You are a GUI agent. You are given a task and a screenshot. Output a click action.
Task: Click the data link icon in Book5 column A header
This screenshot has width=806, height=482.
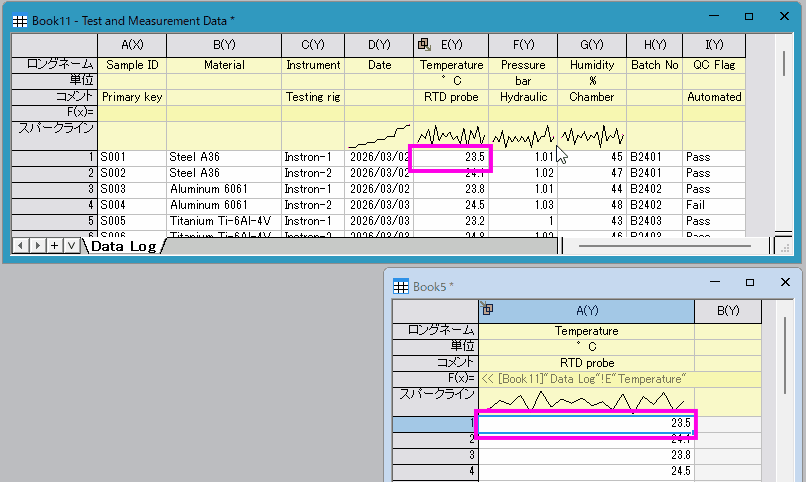[x=487, y=308]
